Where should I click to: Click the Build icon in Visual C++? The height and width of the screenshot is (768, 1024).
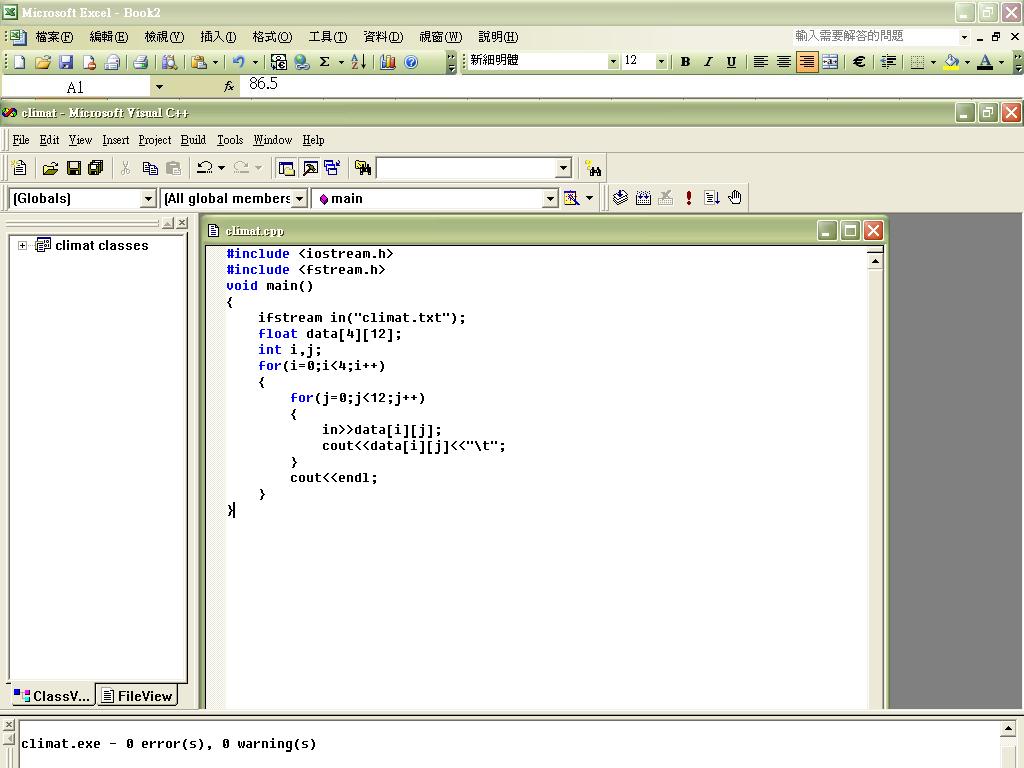coord(643,198)
